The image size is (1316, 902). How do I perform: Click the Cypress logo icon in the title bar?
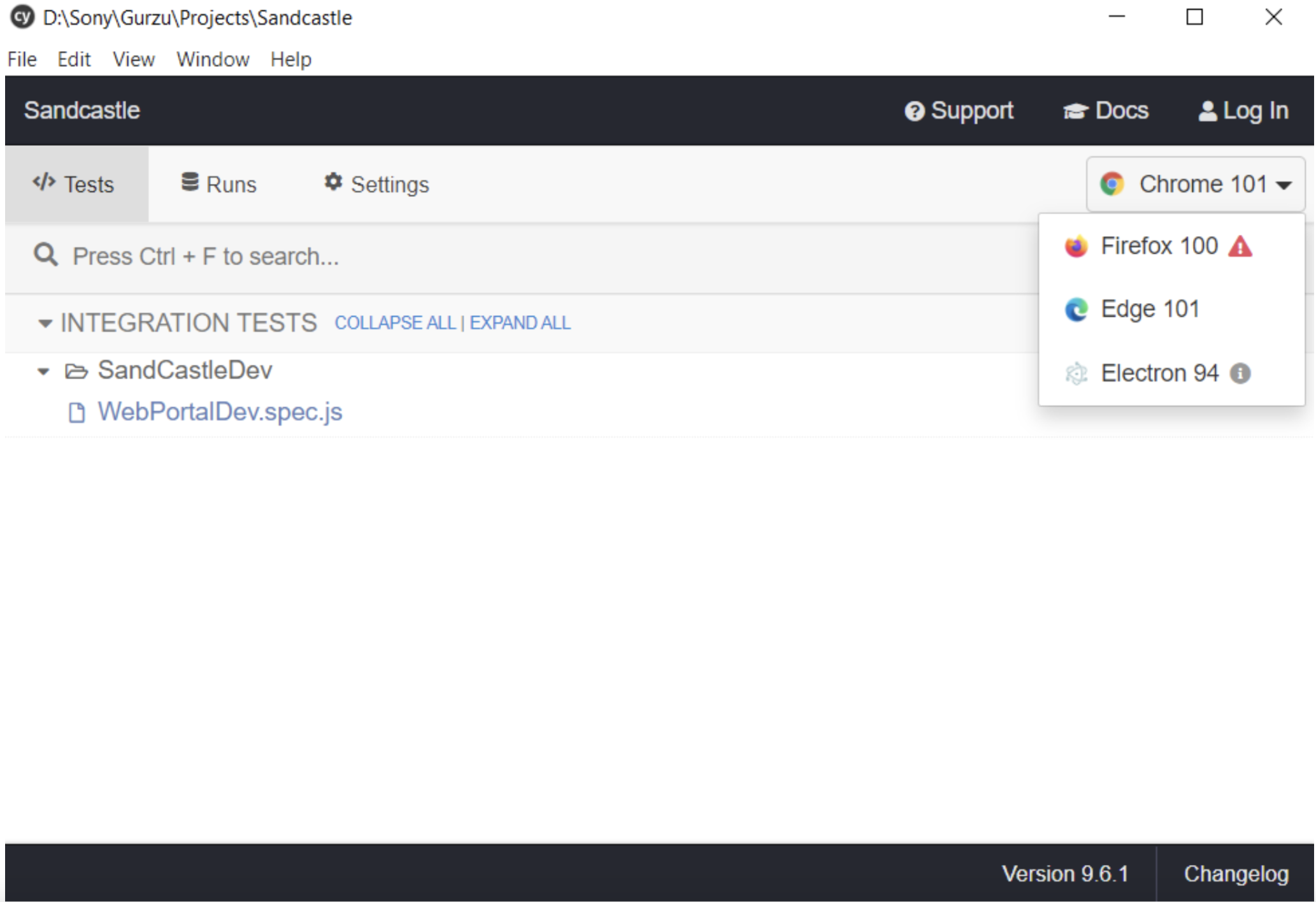(x=22, y=17)
